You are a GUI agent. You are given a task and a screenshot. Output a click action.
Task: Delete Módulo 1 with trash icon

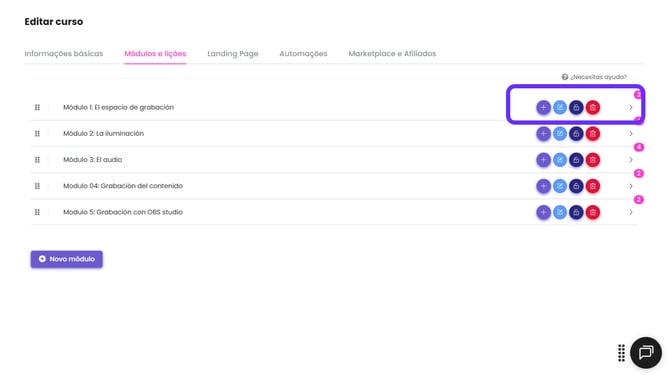point(593,107)
